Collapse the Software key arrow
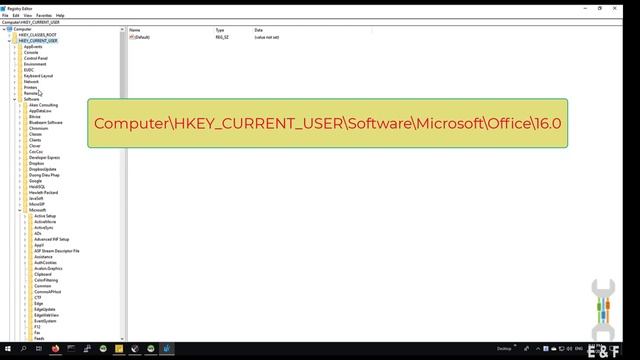The height and width of the screenshot is (360, 640). click(15, 99)
